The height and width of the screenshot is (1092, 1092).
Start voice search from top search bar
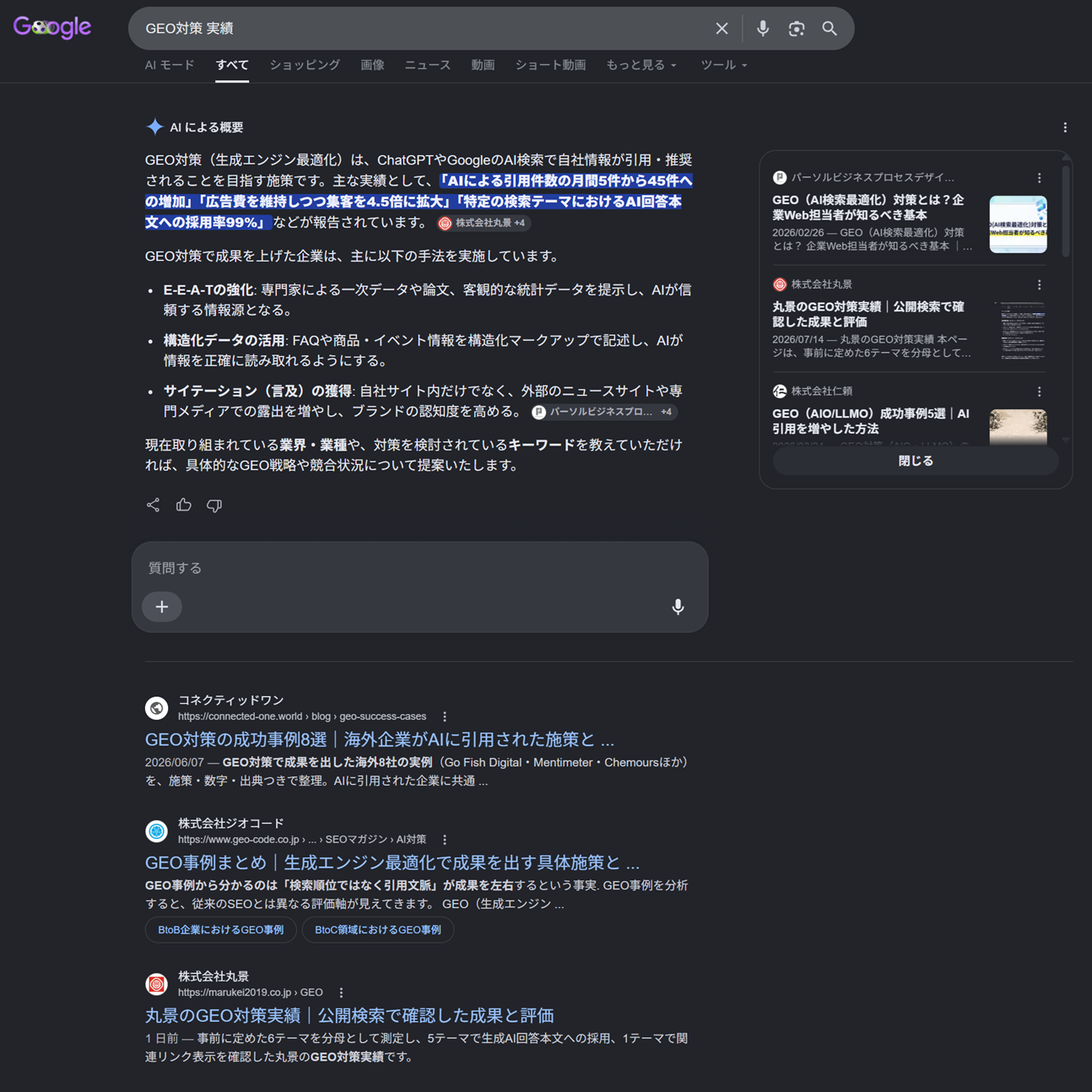pos(763,29)
